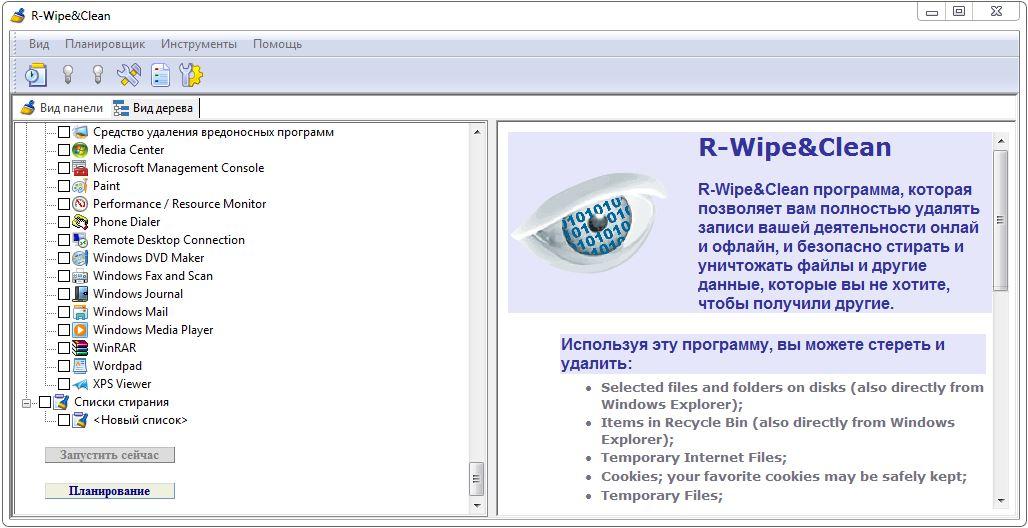Tick the Списки стирания checkbox

[x=45, y=402]
